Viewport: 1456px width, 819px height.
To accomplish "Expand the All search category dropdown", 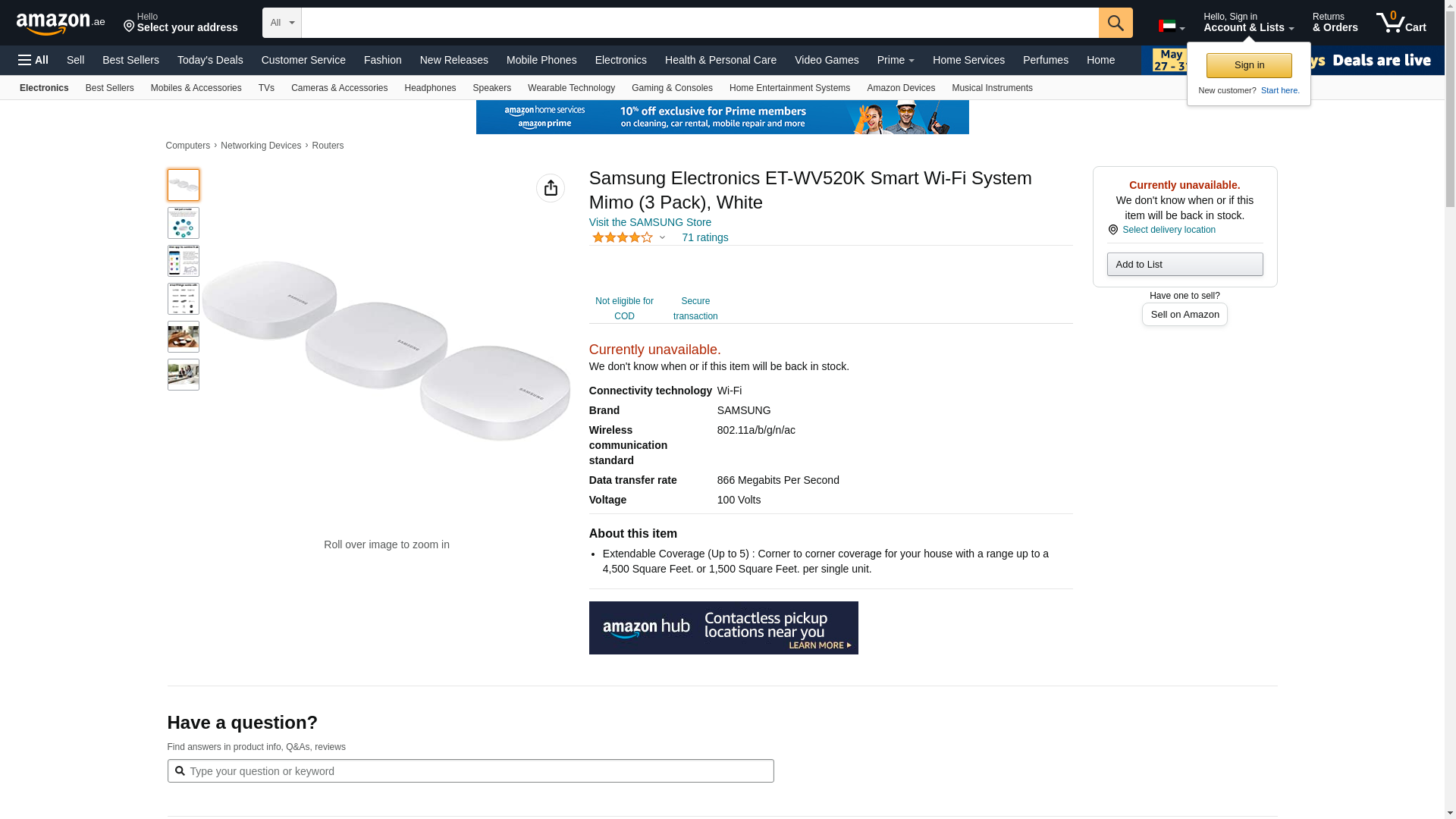I will tap(281, 23).
